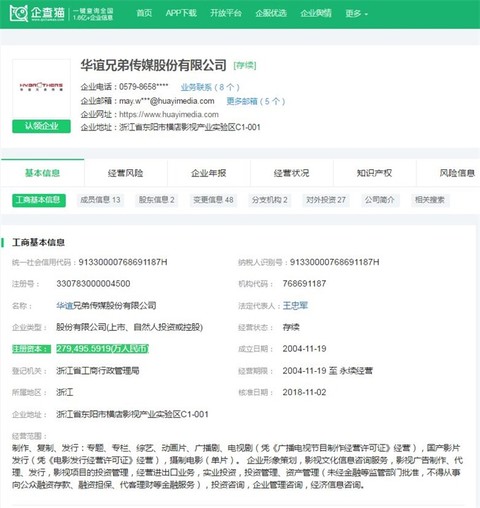This screenshot has height=508, width=480.
Task: Expand the 更多 dropdown in top navigation
Action: (356, 13)
